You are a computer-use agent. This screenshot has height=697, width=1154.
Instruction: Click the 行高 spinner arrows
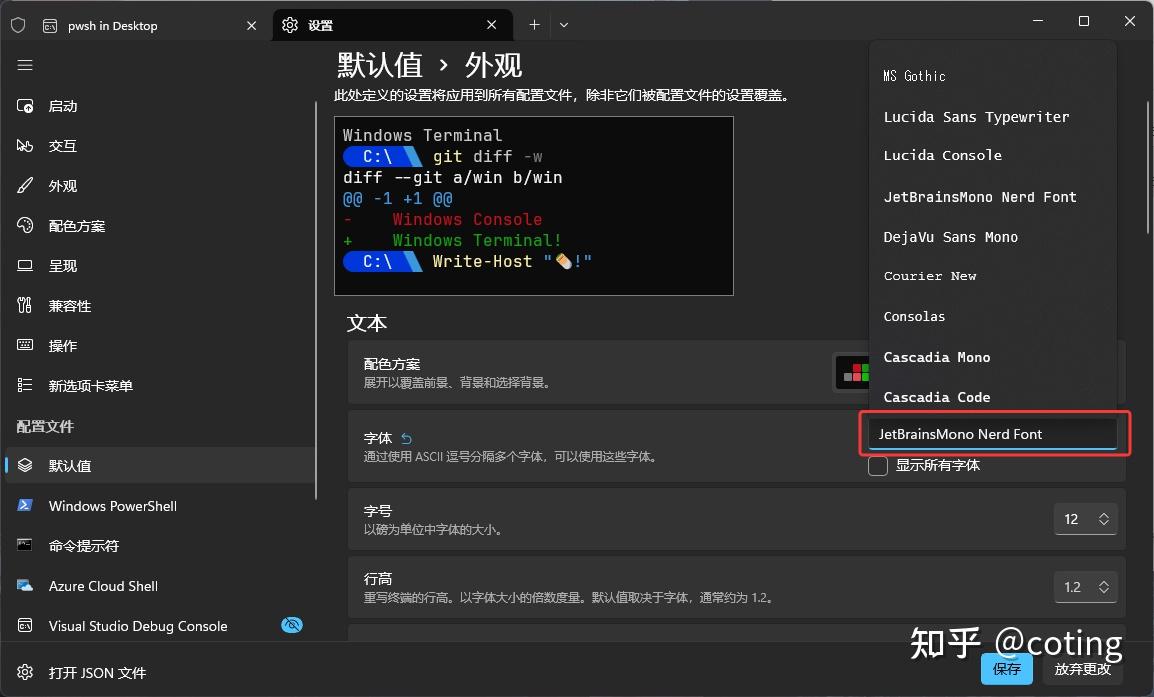click(1104, 587)
